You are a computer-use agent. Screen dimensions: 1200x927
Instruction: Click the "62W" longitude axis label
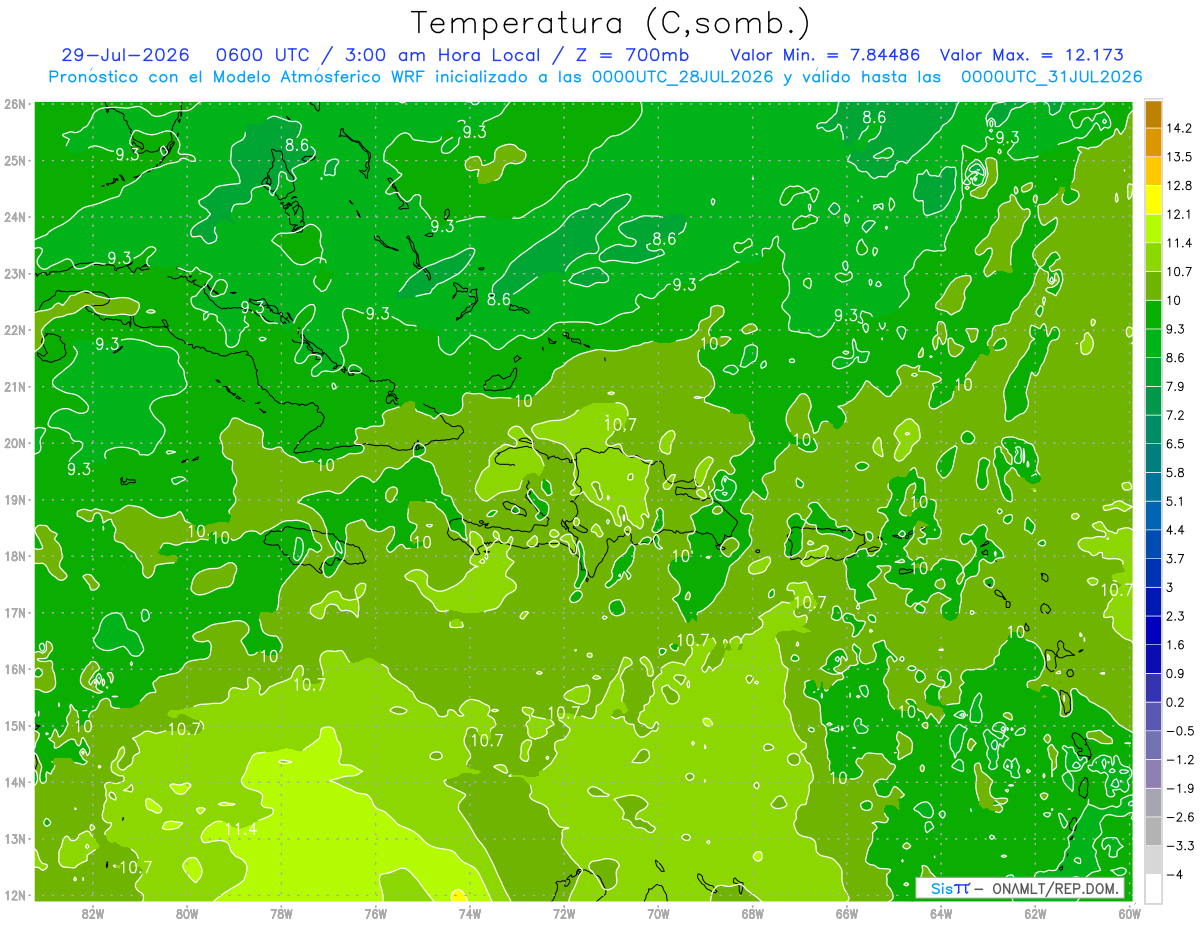(1035, 912)
